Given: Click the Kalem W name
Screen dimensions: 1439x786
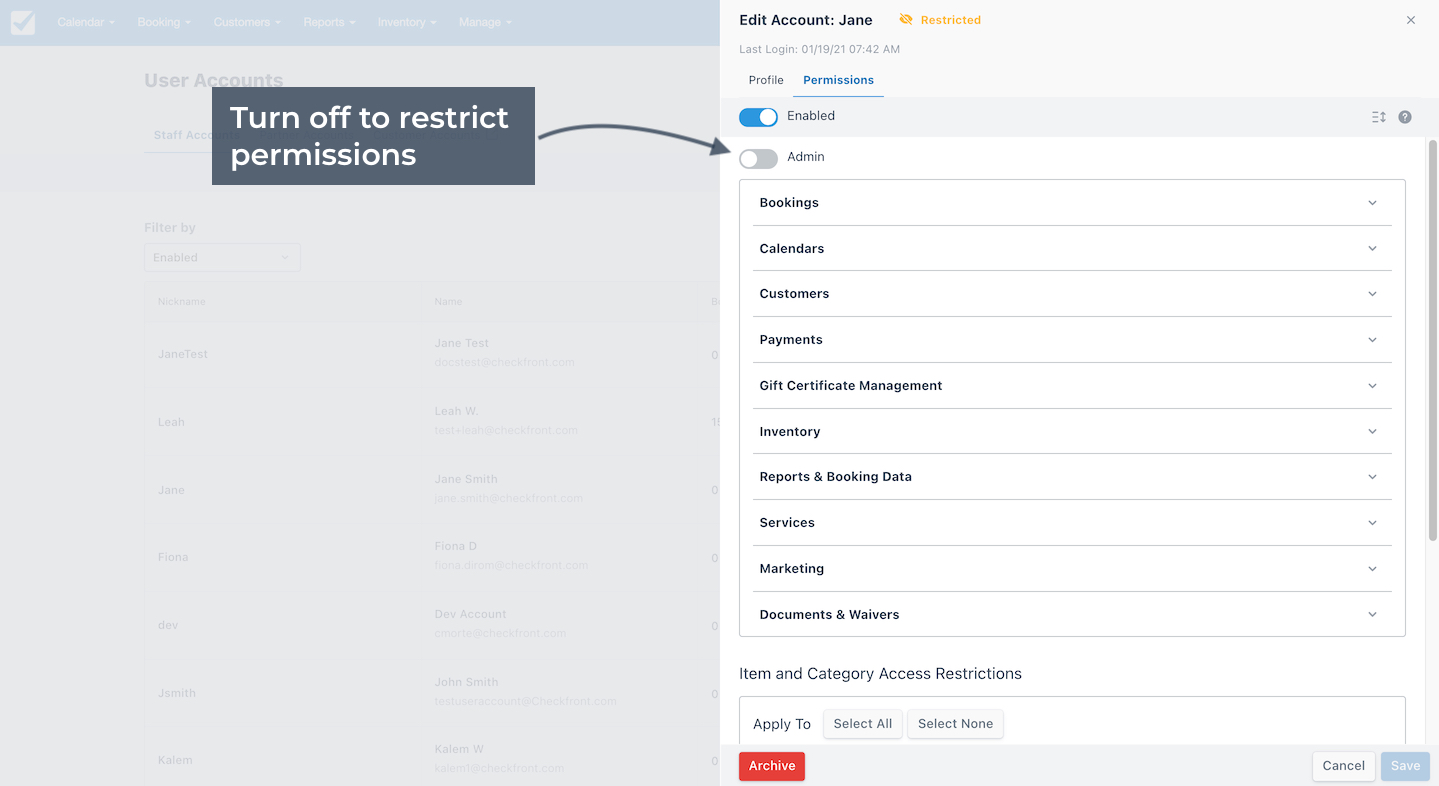Looking at the screenshot, I should click(x=459, y=749).
